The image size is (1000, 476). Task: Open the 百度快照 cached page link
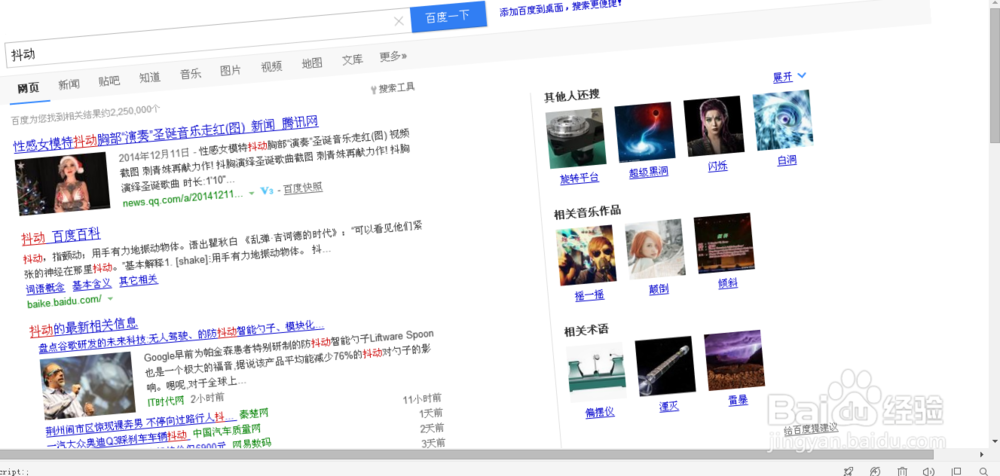tap(303, 188)
